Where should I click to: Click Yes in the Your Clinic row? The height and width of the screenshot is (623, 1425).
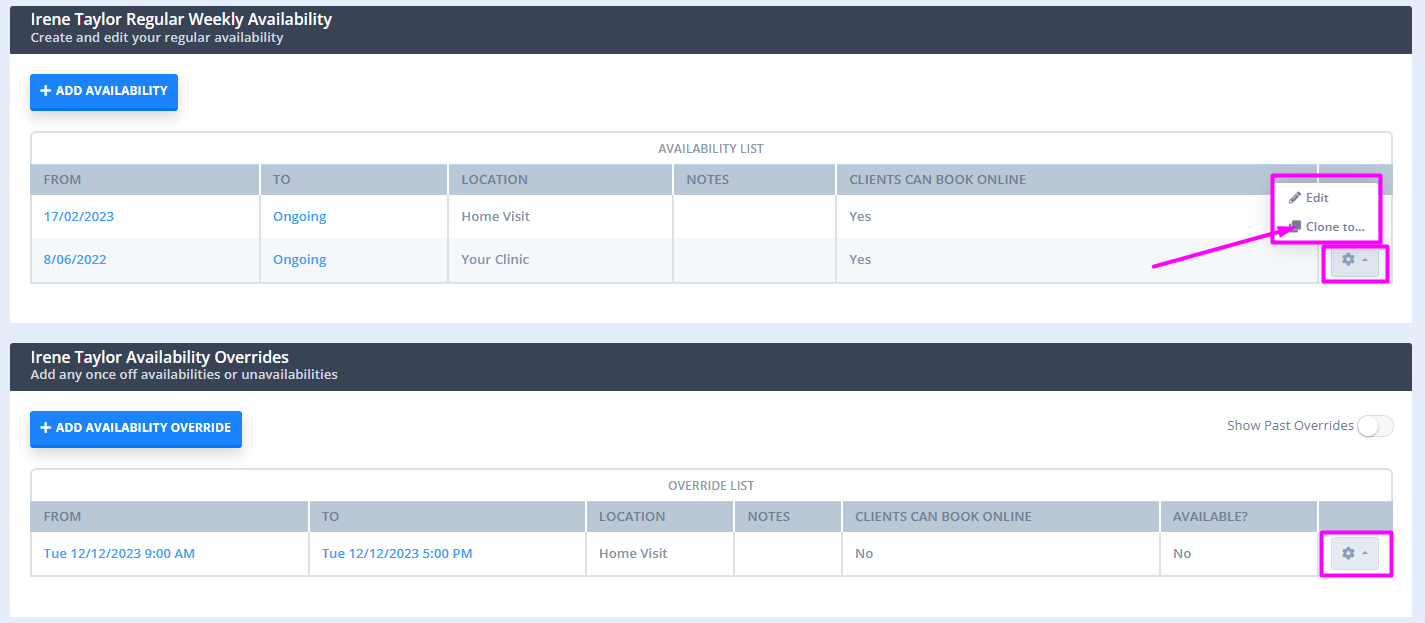point(860,259)
